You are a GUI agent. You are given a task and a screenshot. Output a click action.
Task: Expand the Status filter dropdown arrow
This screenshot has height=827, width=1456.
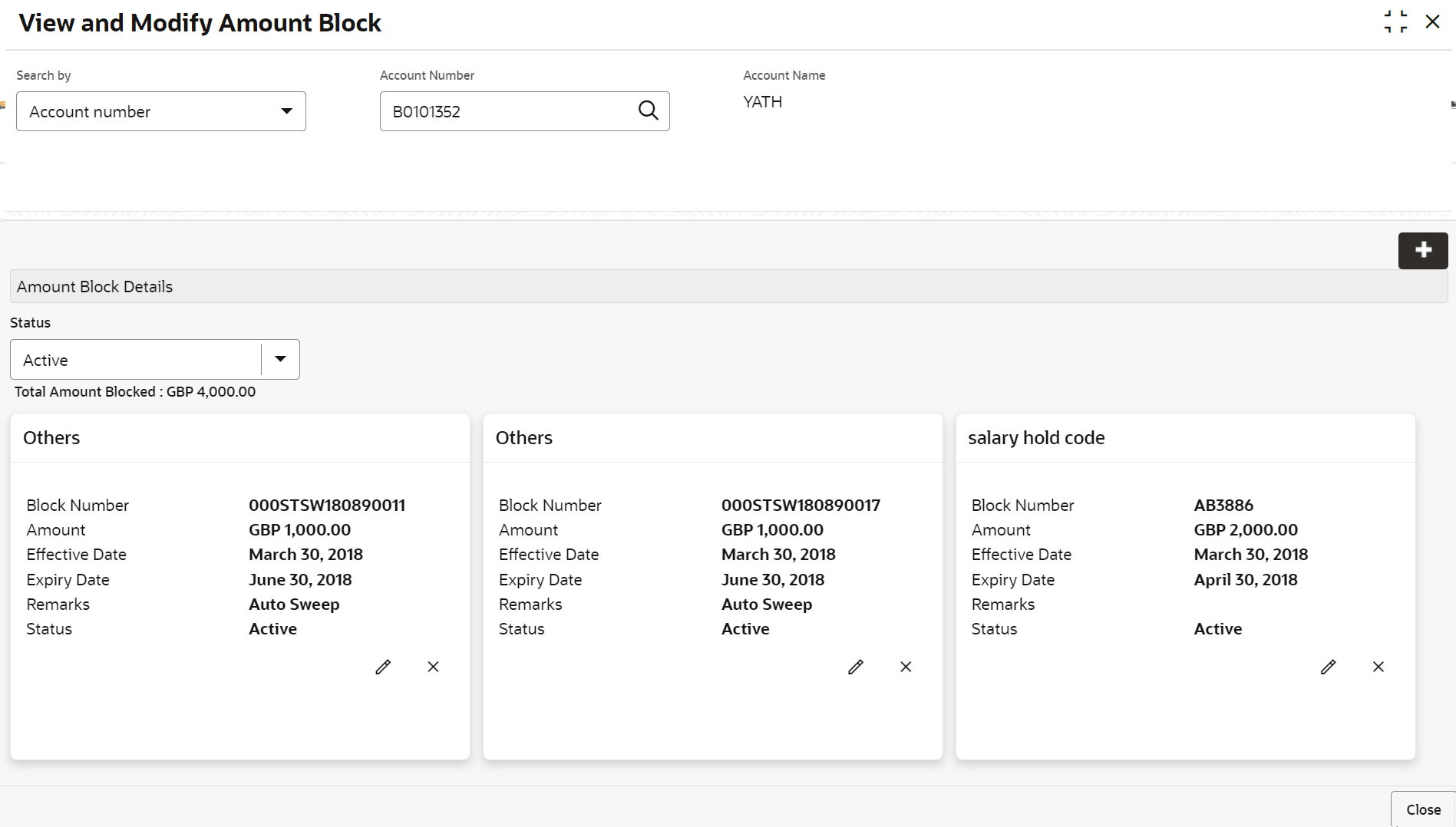[x=280, y=359]
